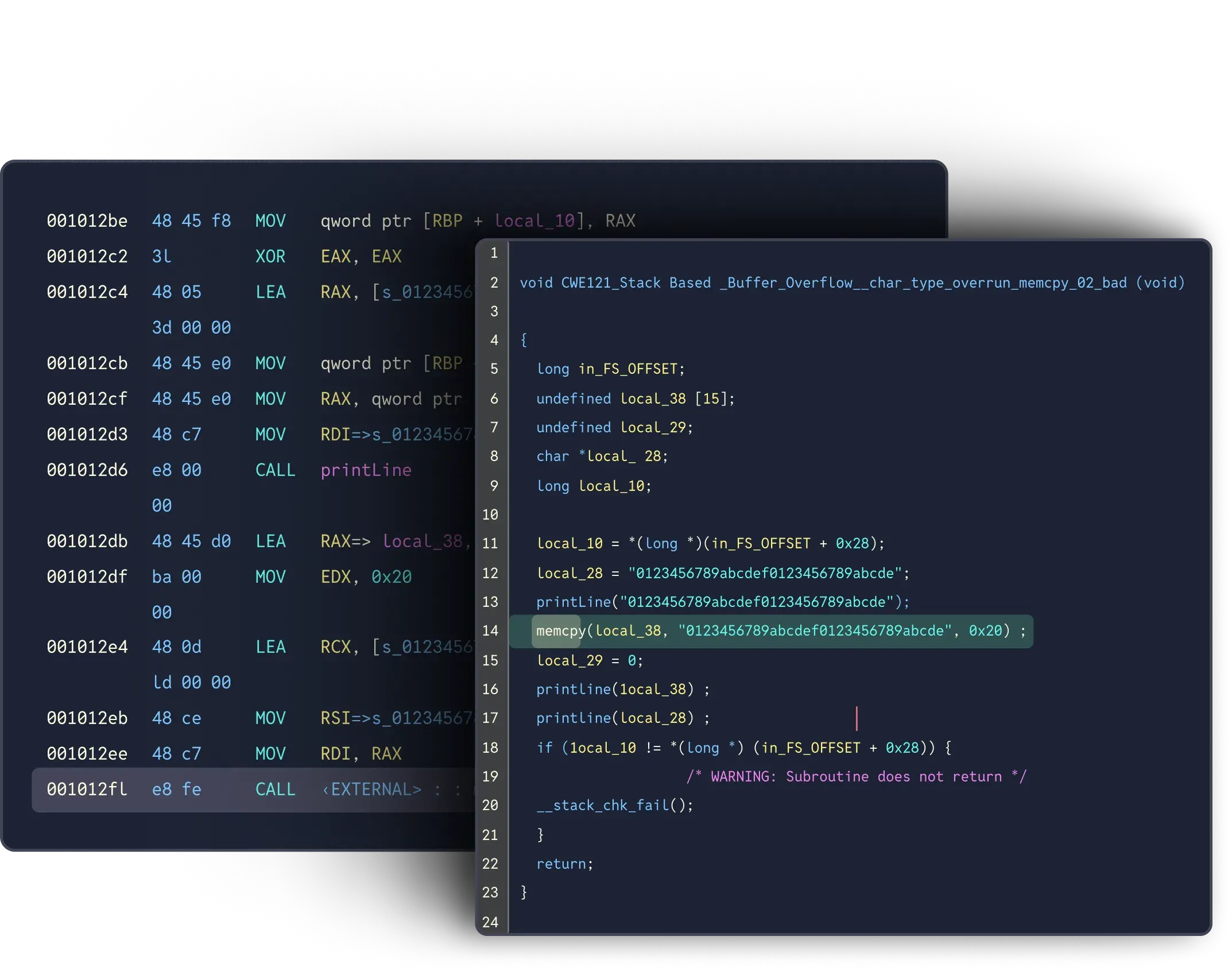Click the MOV instruction at 001012d3
Viewport: 1232px width, 975px height.
pyautogui.click(x=270, y=435)
